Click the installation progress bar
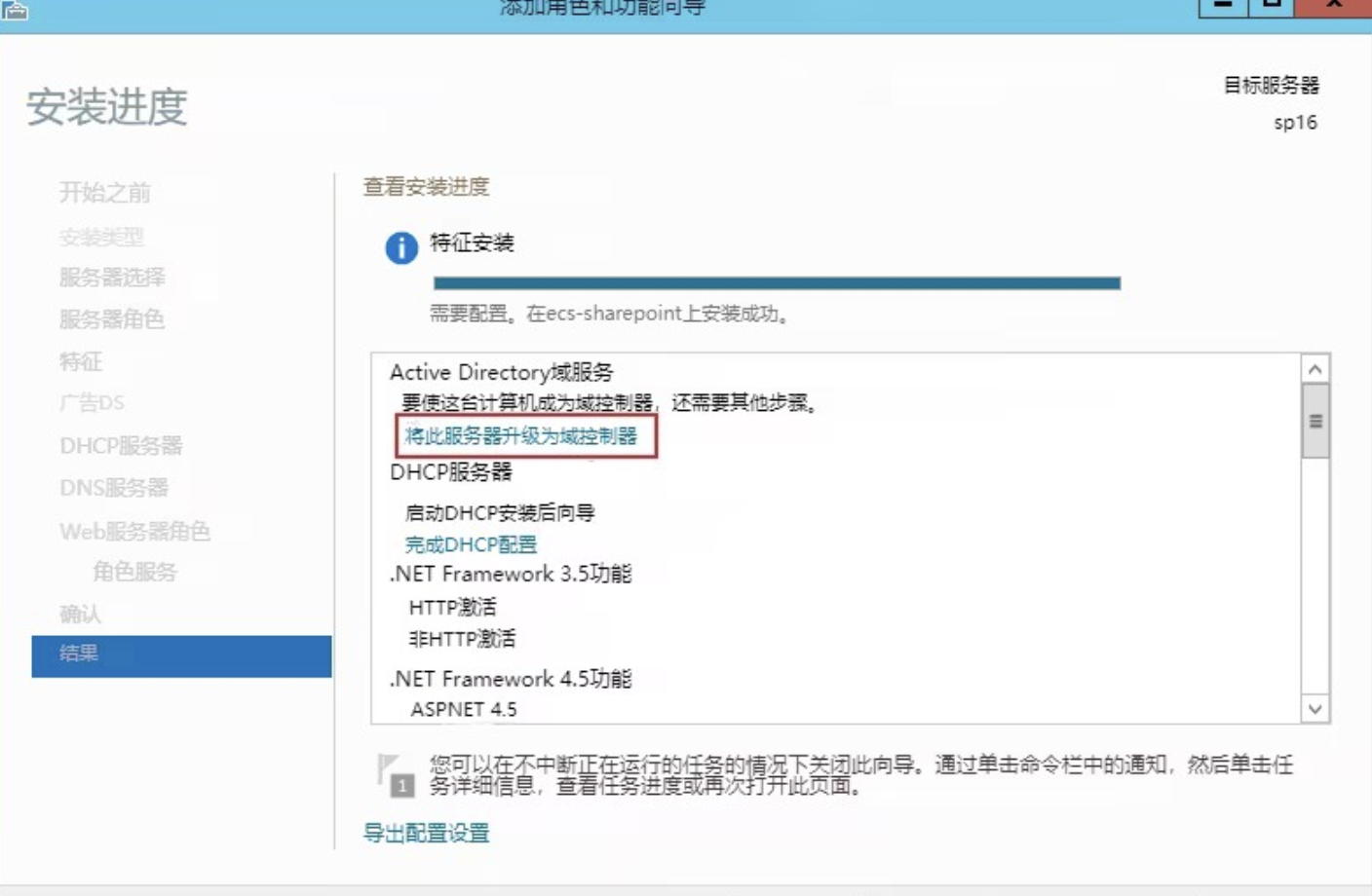The image size is (1372, 896). 776,283
